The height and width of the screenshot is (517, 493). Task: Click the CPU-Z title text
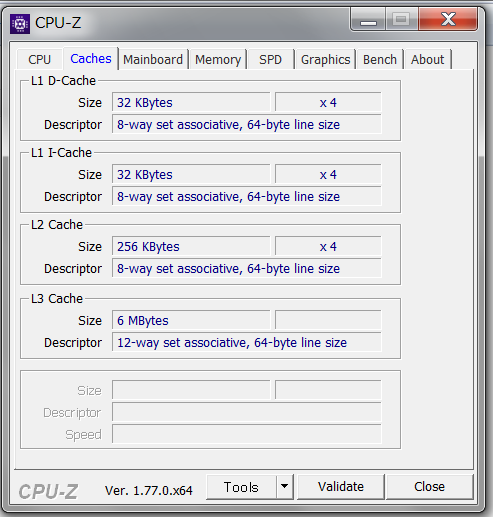pos(58,23)
